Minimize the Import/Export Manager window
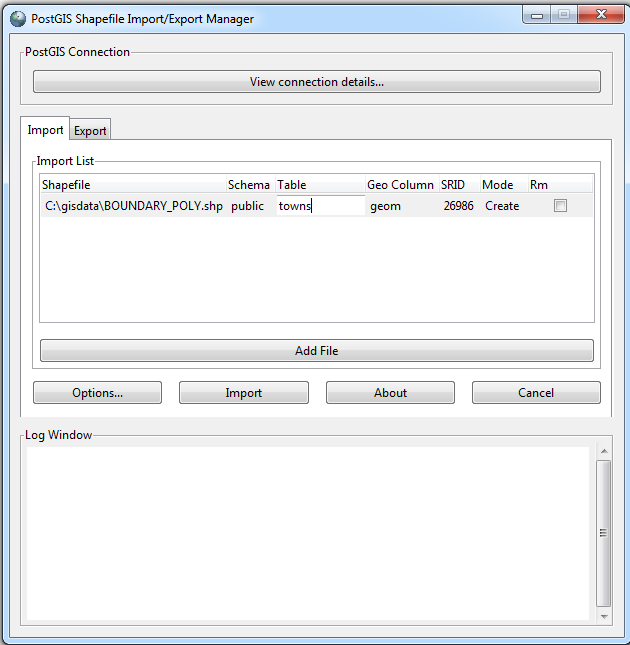 click(537, 16)
